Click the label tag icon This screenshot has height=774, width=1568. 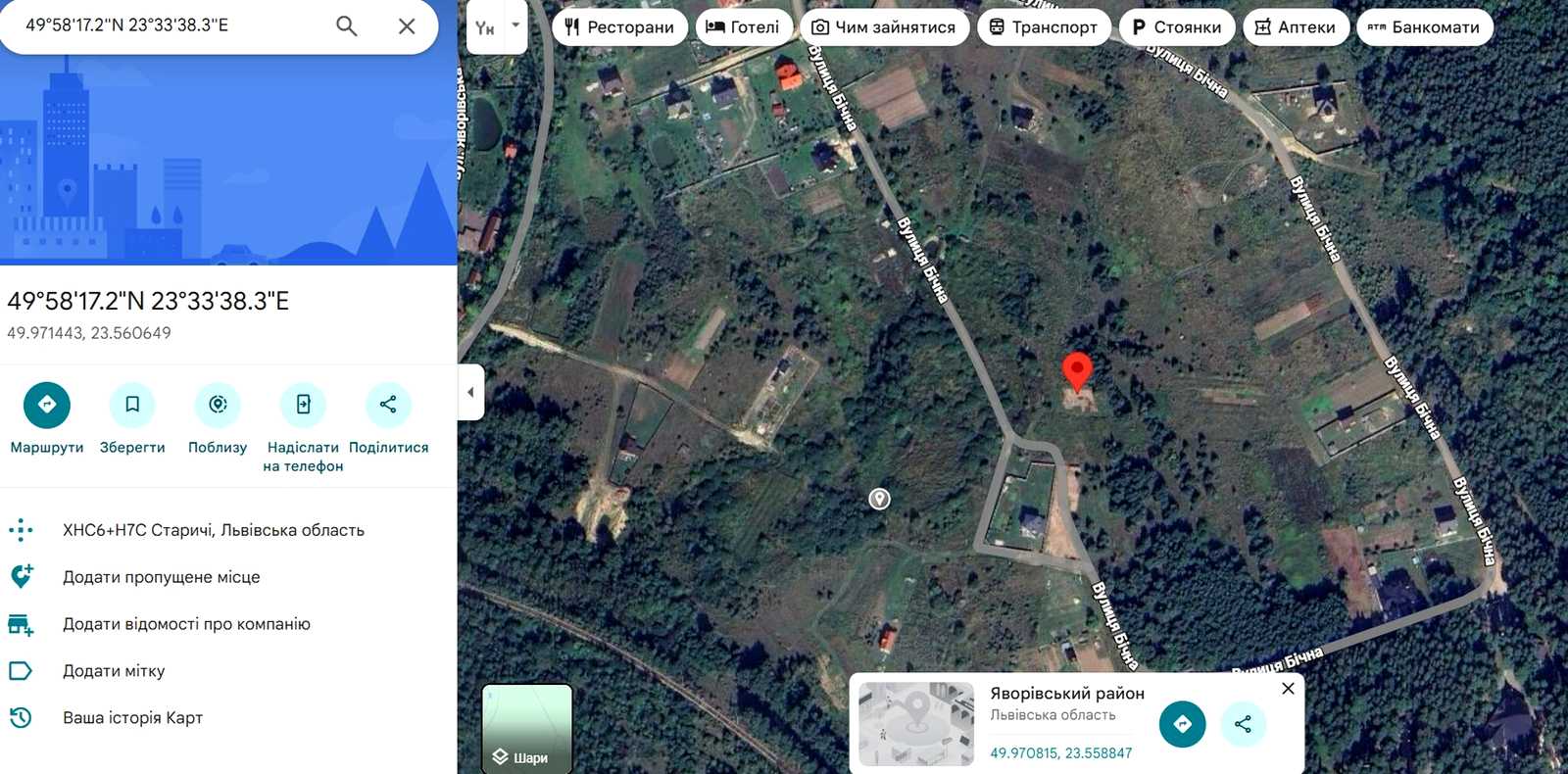point(21,671)
